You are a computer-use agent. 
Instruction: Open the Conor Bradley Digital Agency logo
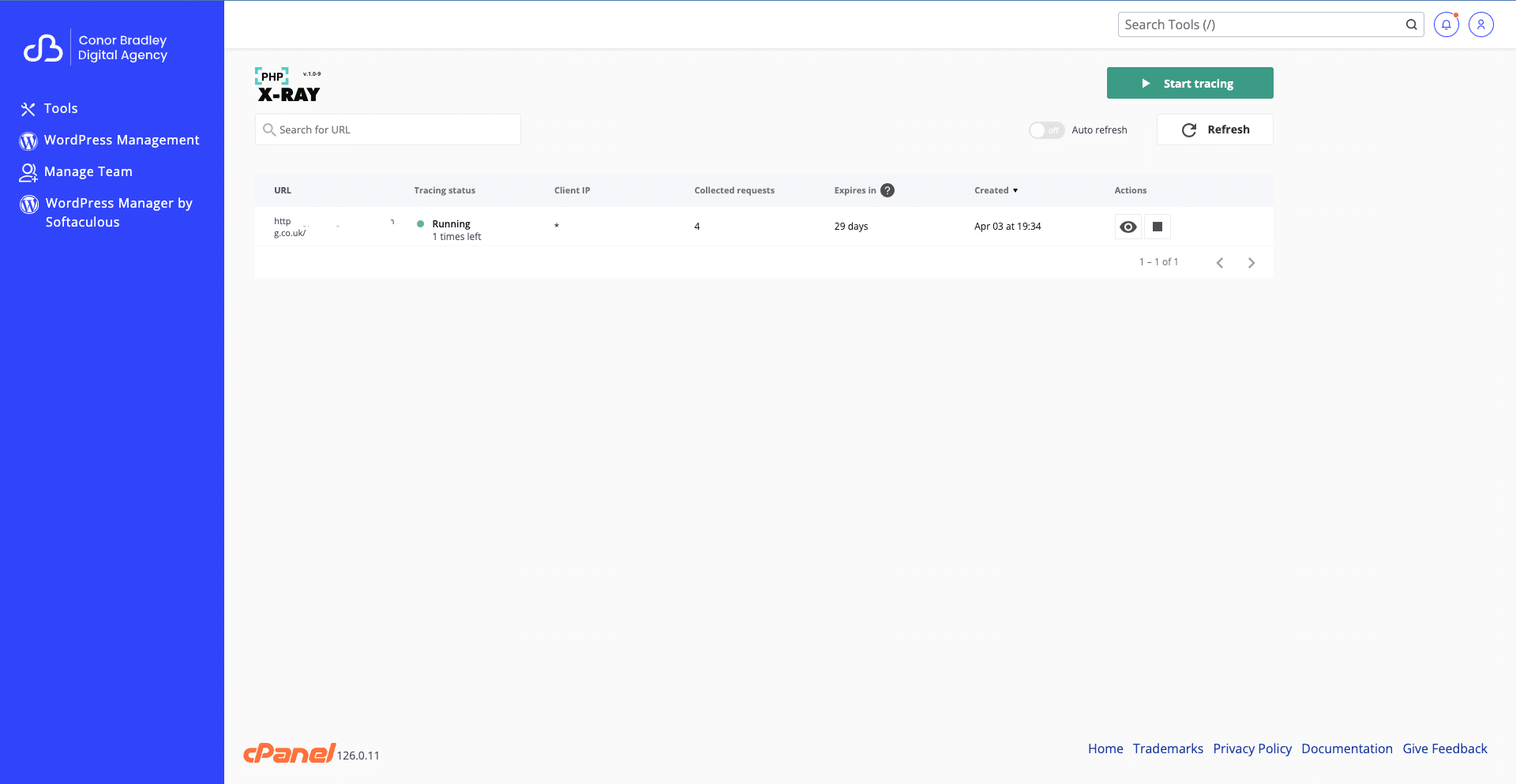pos(96,47)
